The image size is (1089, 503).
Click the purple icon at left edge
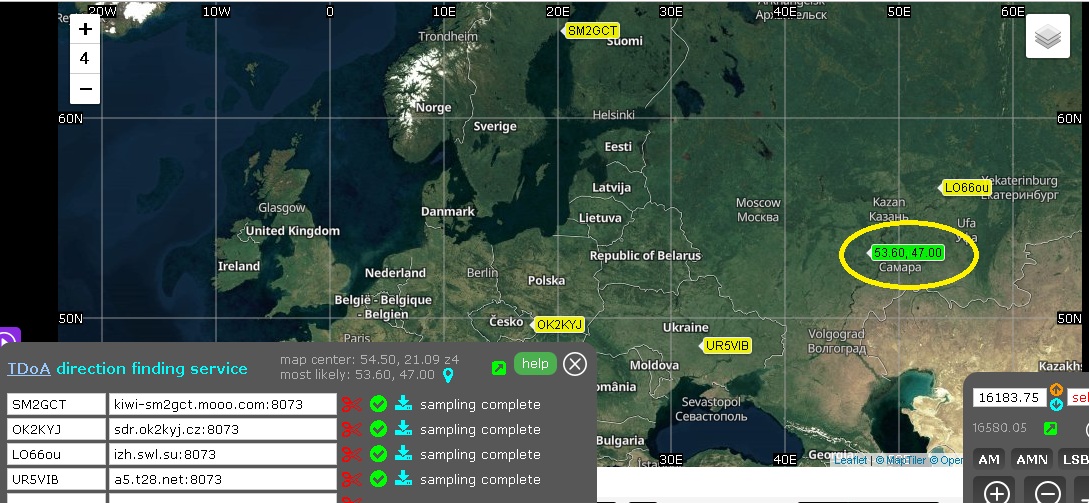click(8, 340)
